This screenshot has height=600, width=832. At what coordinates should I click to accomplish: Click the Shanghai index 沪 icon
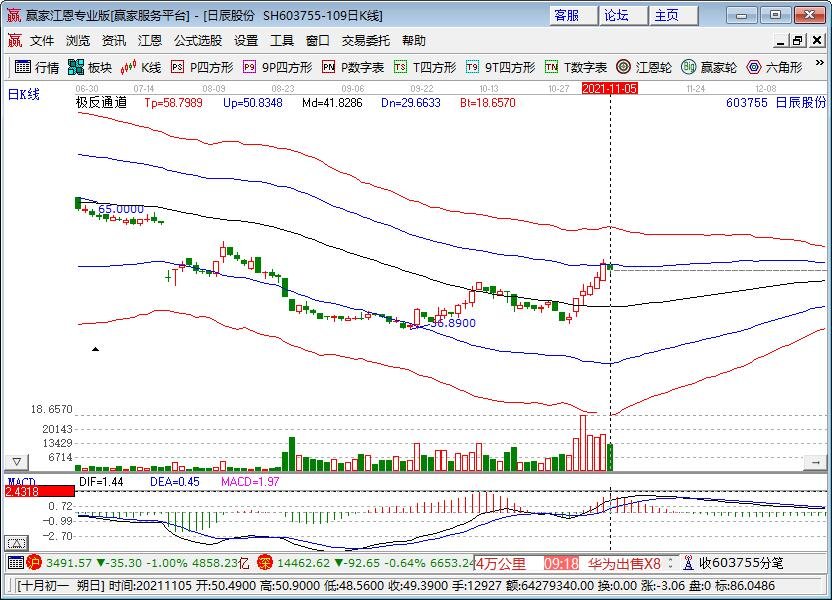[34, 562]
